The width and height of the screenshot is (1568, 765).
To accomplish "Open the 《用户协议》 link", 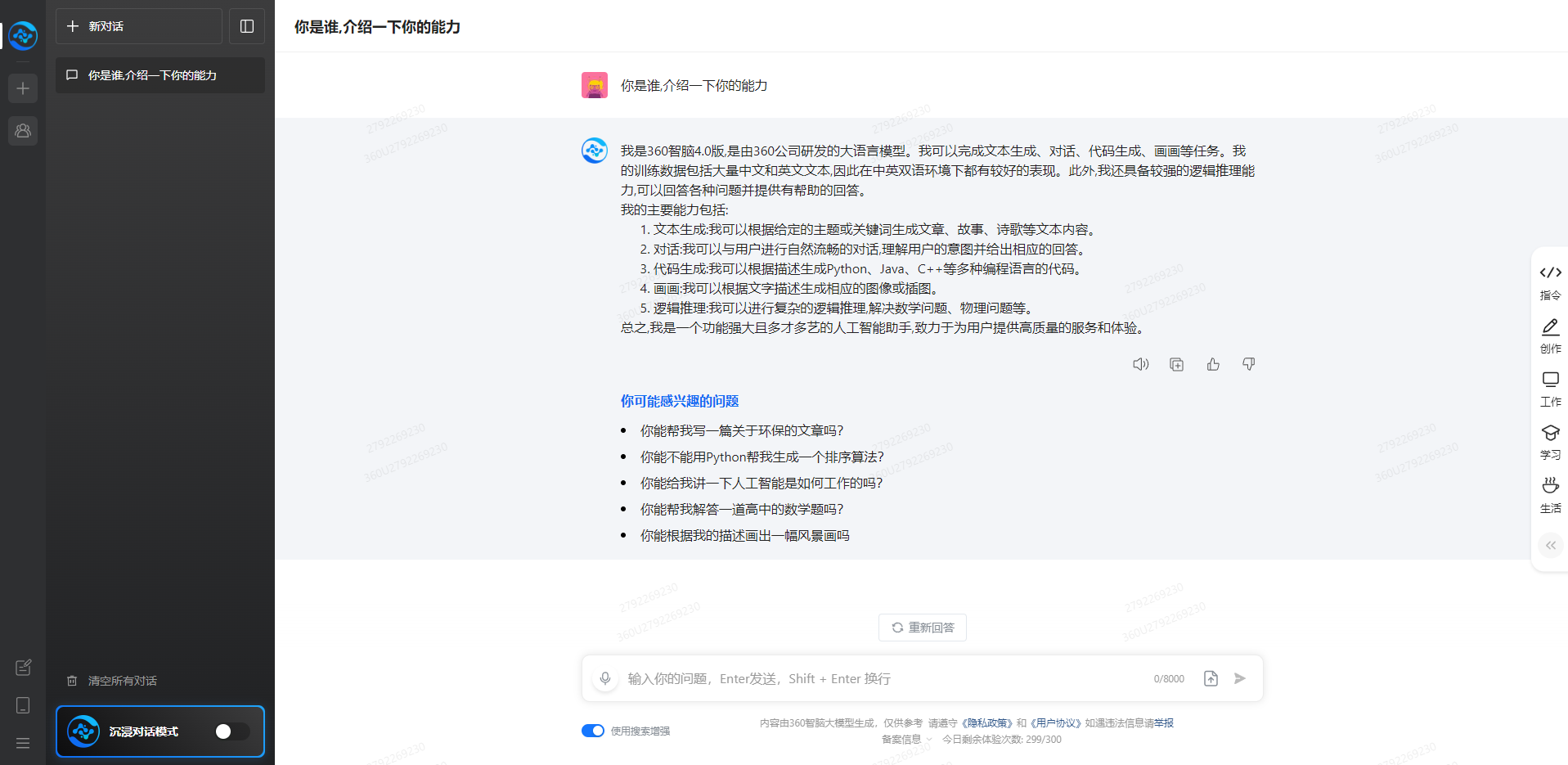I will click(1054, 723).
